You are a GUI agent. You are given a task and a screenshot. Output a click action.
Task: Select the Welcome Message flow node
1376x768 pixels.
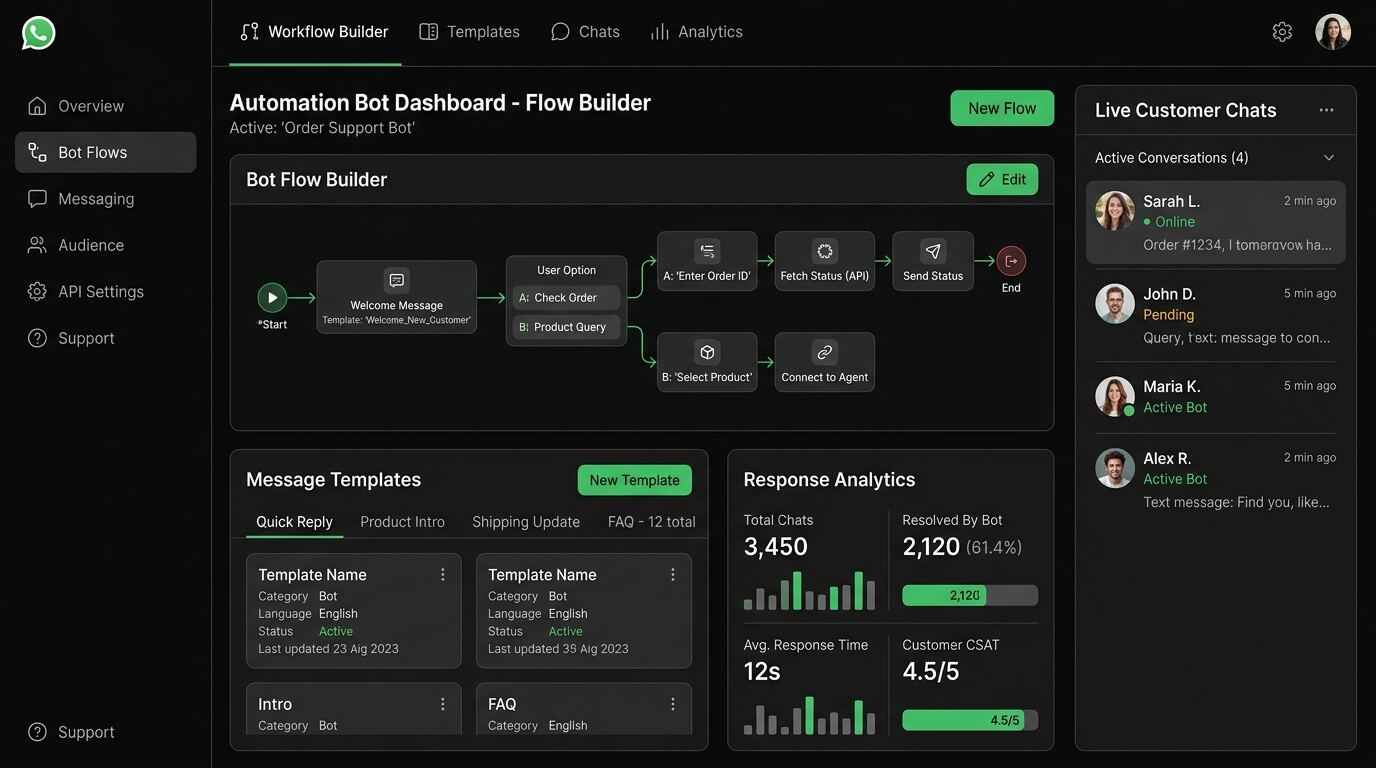[397, 297]
